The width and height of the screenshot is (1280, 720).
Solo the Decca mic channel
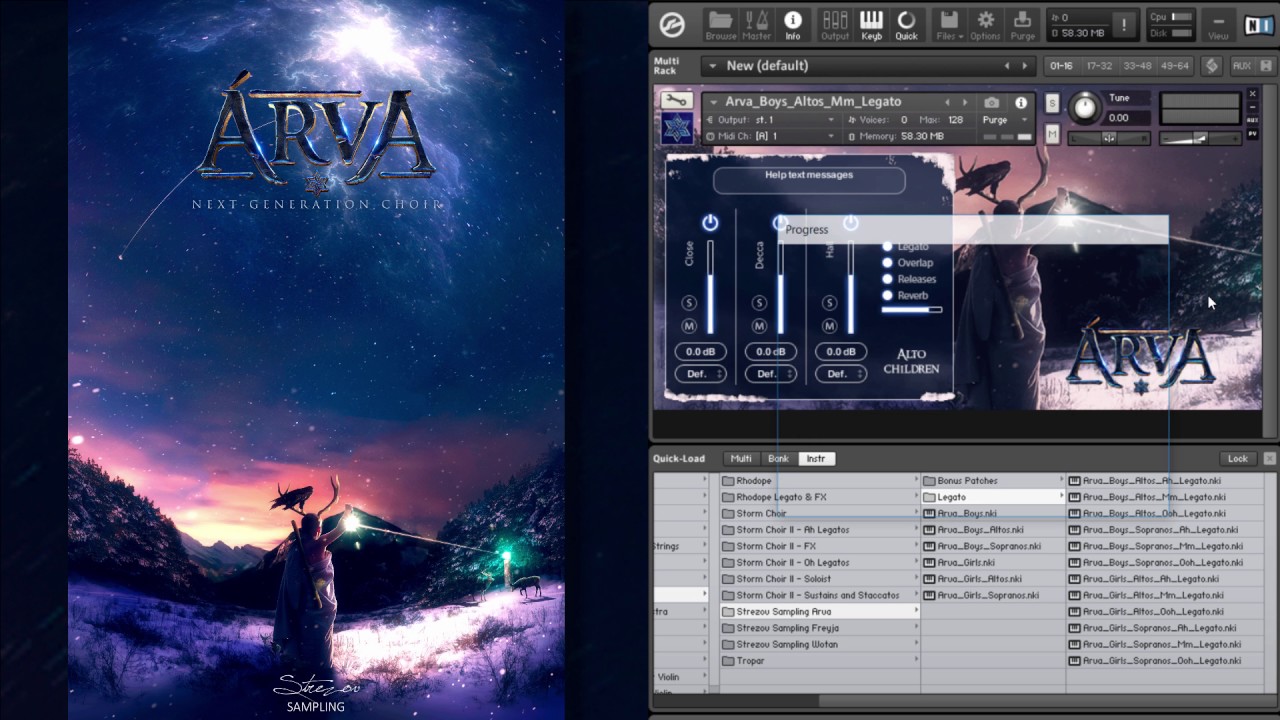tap(759, 303)
